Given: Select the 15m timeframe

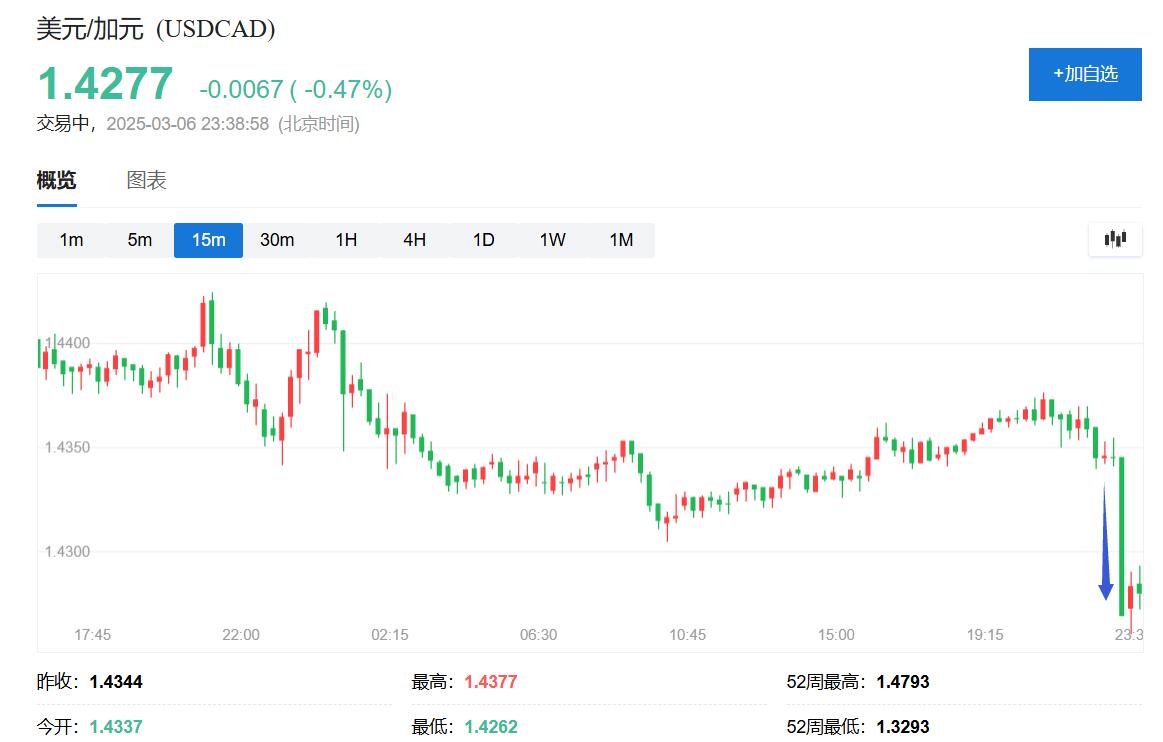Looking at the screenshot, I should tap(208, 240).
